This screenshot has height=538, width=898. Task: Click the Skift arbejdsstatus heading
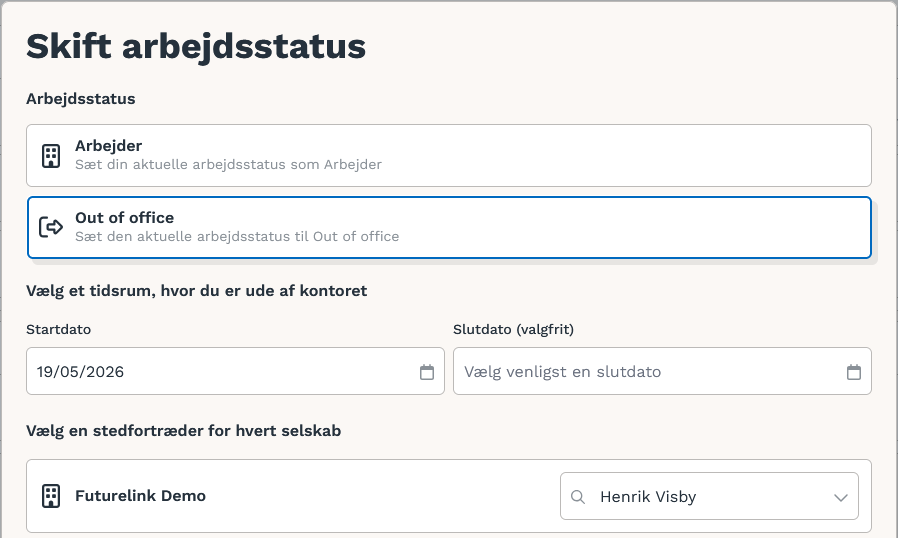[196, 46]
